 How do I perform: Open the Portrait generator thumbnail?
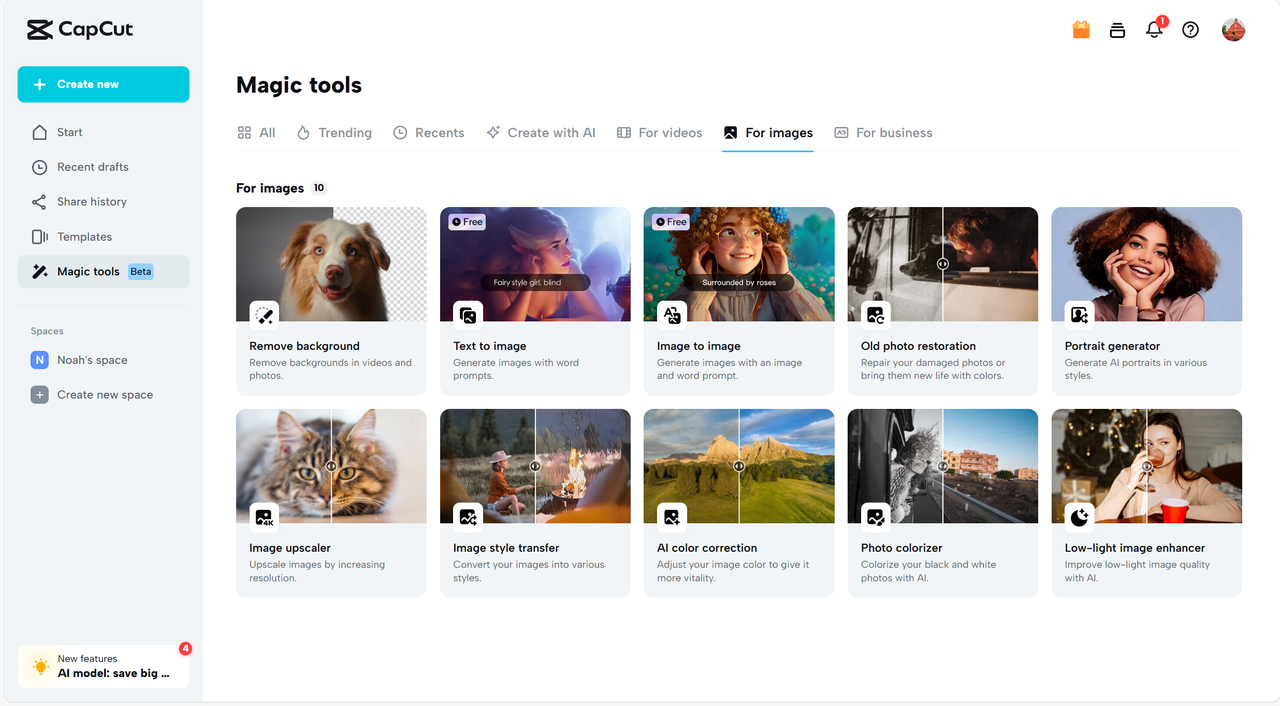coord(1147,264)
